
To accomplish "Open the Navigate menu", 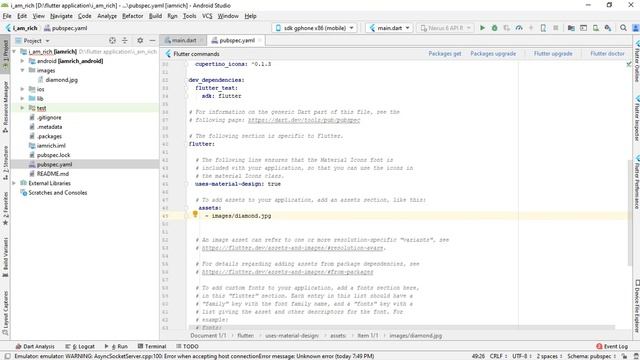I will coord(61,16).
